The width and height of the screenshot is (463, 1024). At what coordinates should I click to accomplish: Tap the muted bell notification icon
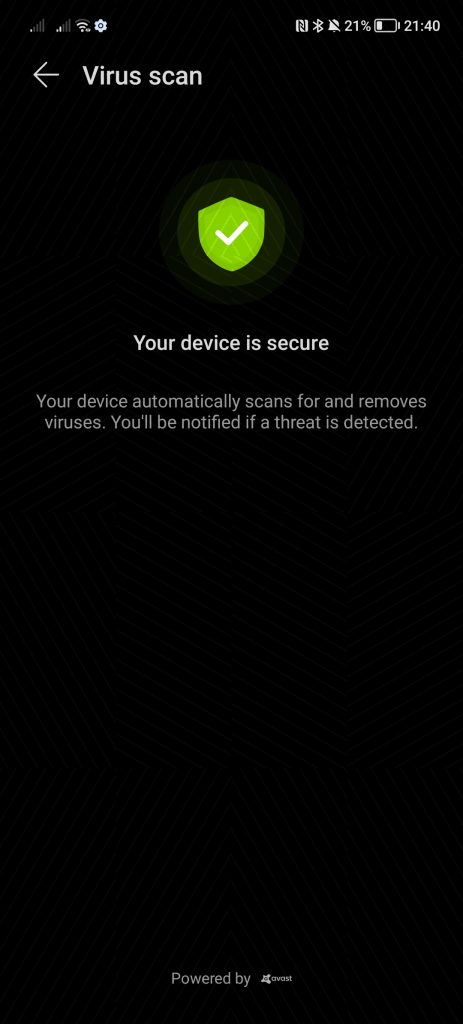(334, 26)
